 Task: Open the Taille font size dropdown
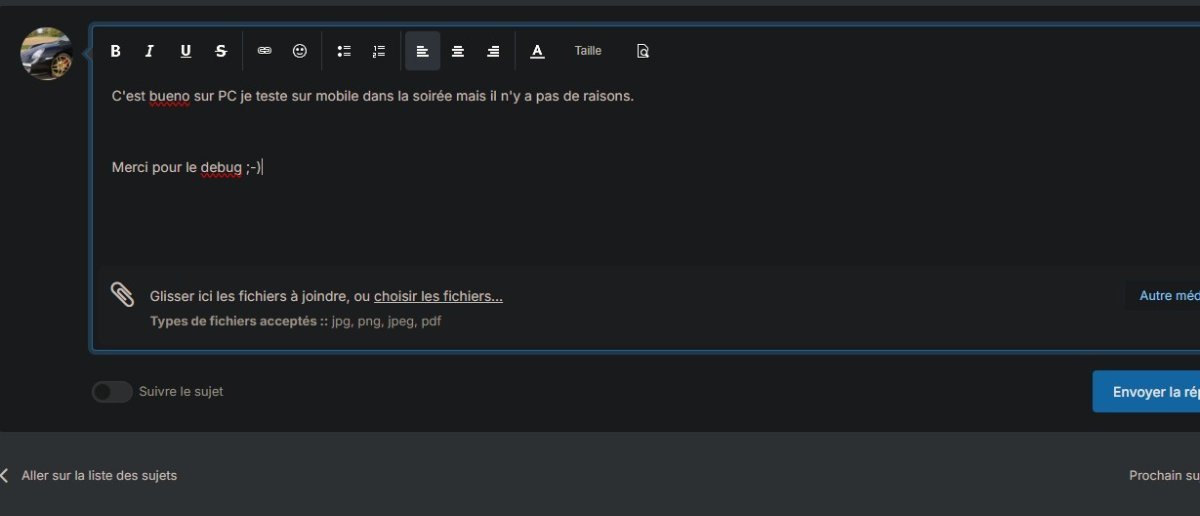(x=588, y=51)
